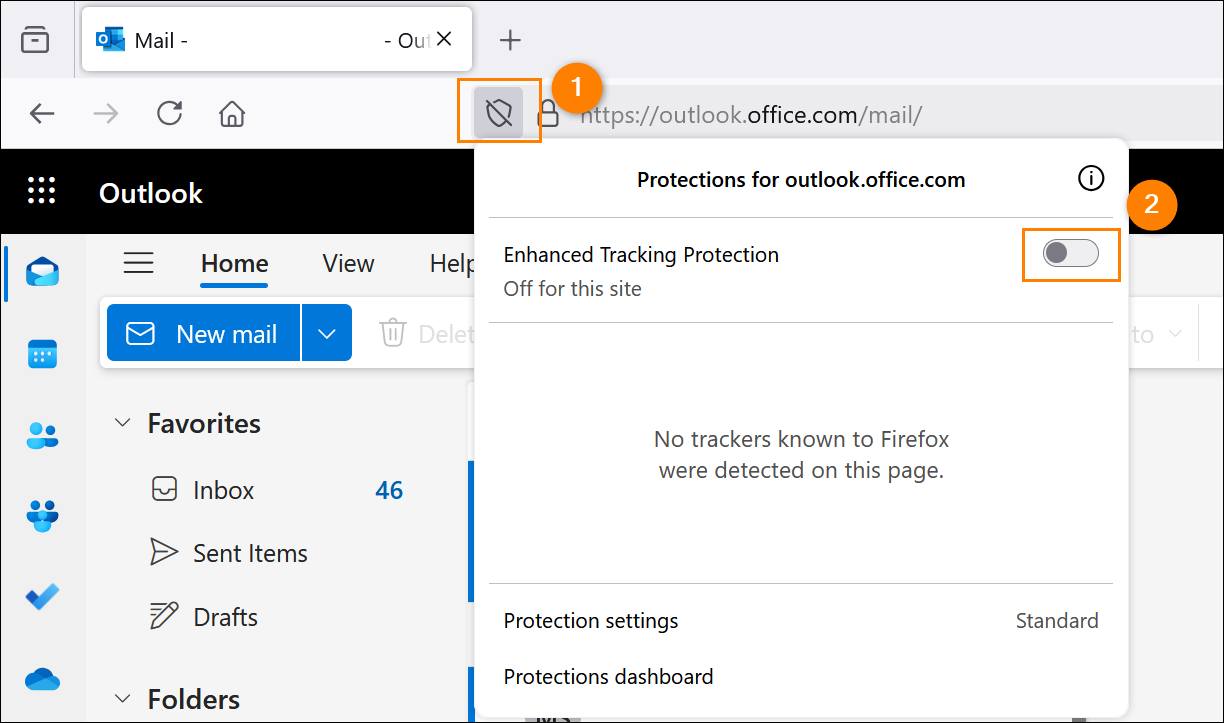Click the site padlock icon

[x=548, y=113]
